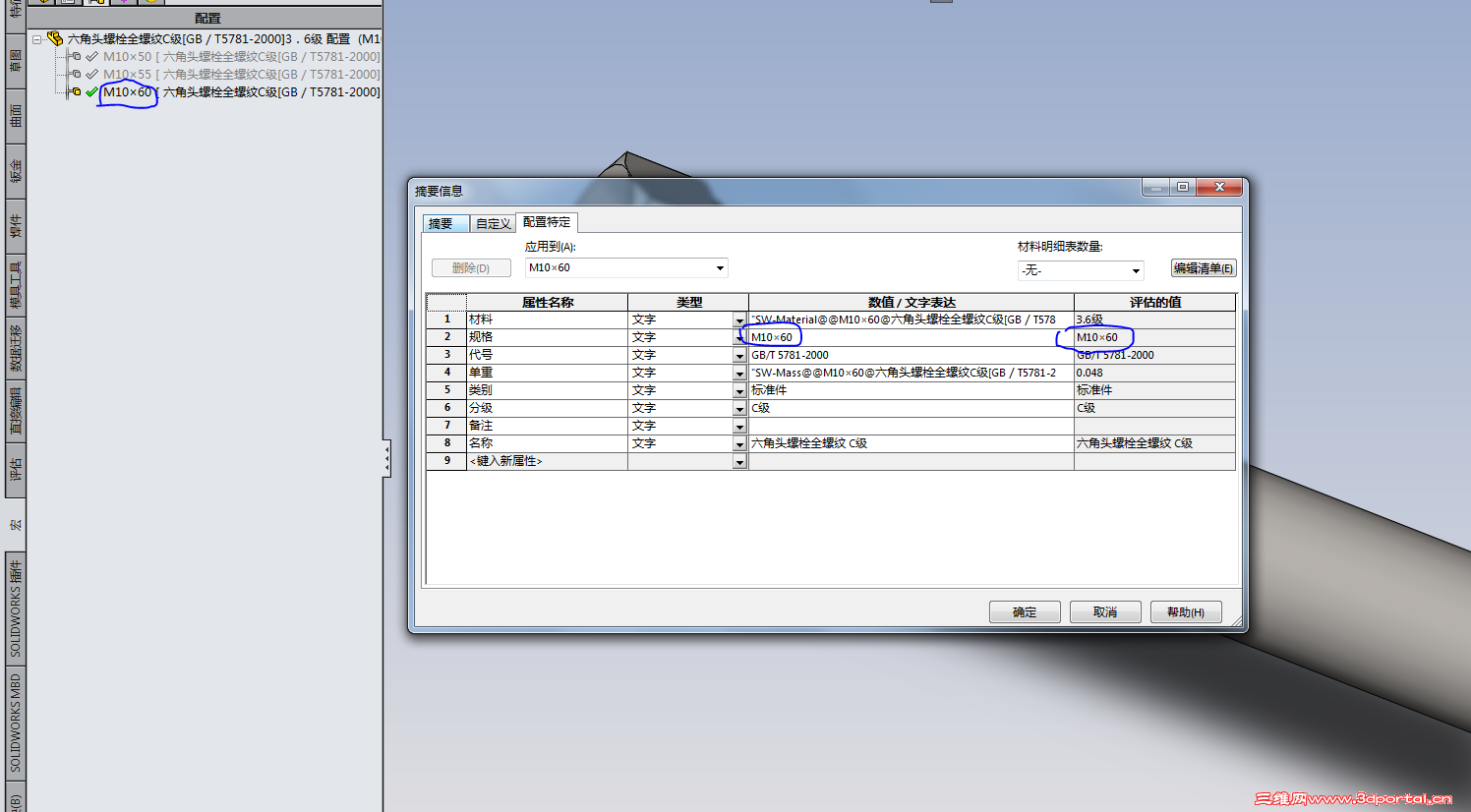Open the SOLIDWORKS 插件 sidebar tab
1471x812 pixels.
[15, 609]
